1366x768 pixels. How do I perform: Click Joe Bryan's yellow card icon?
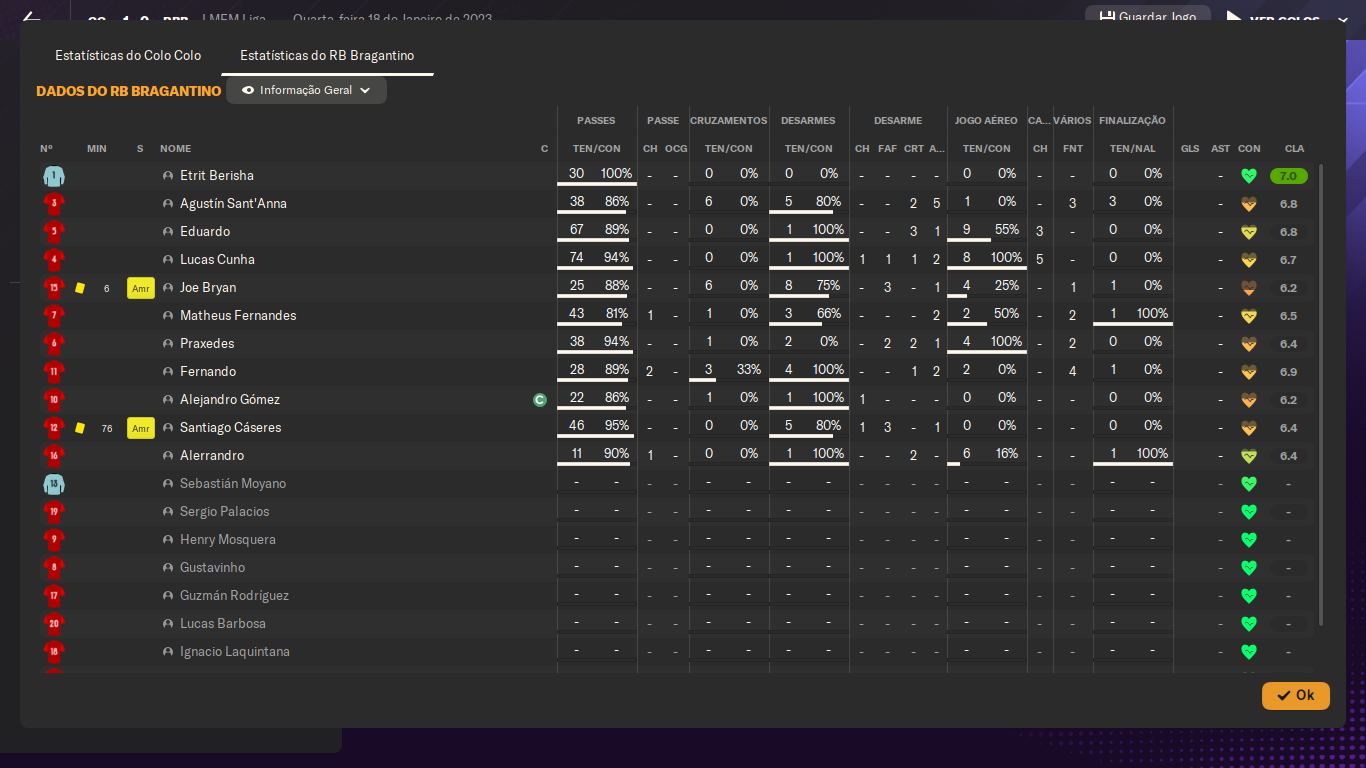(x=80, y=288)
